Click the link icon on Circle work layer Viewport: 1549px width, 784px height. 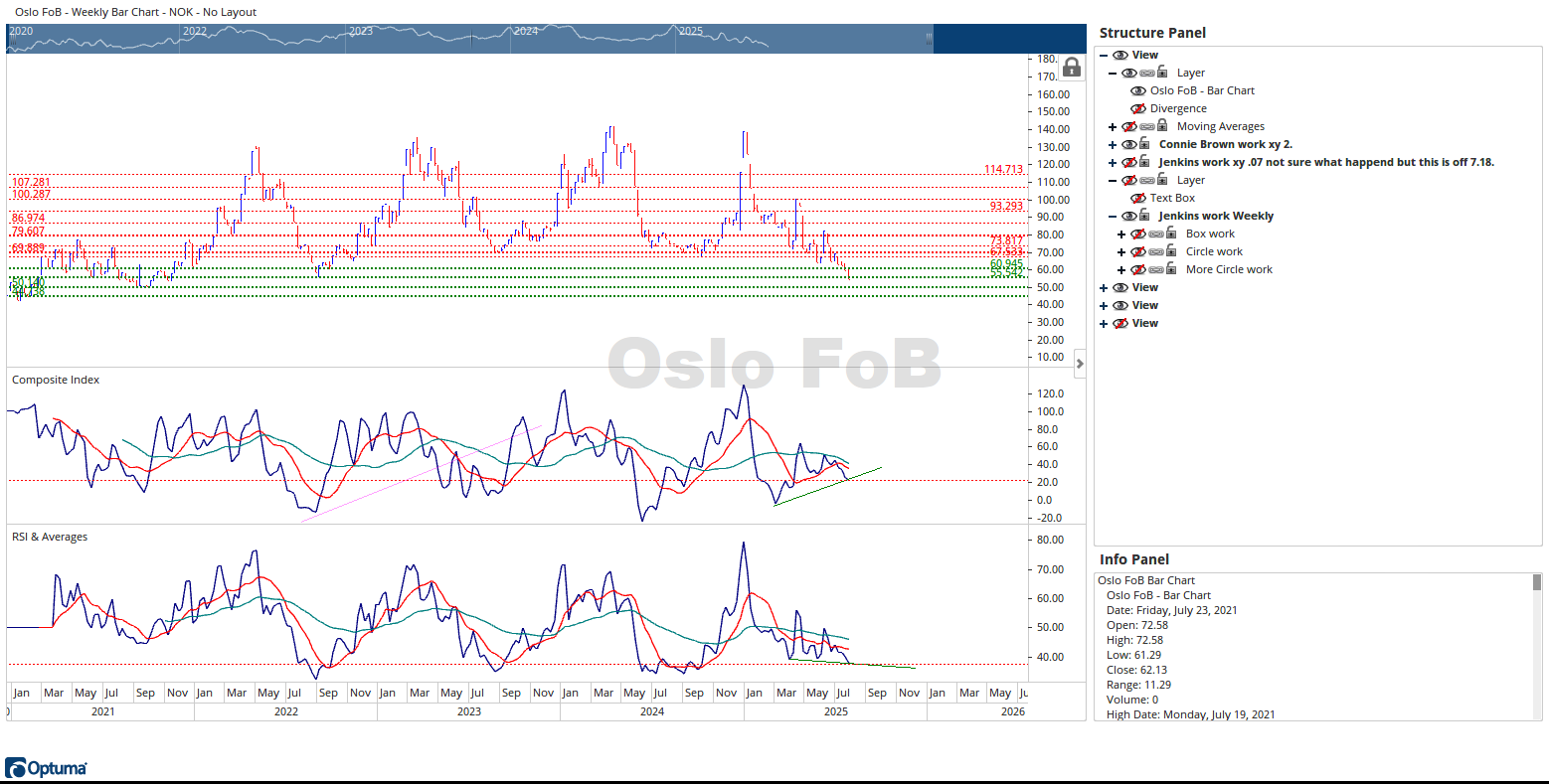(x=1155, y=252)
